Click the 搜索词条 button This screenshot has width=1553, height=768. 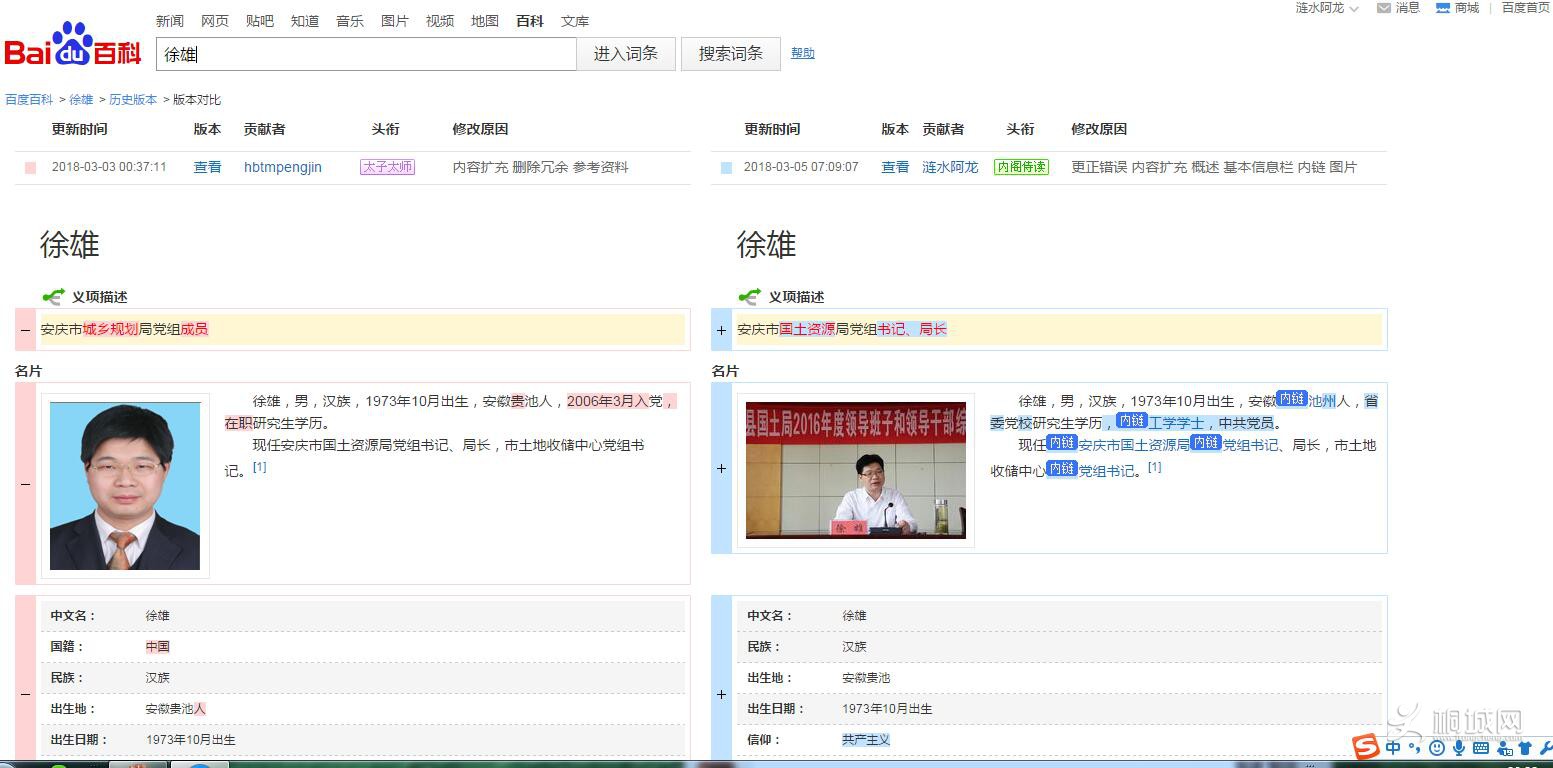[x=731, y=54]
